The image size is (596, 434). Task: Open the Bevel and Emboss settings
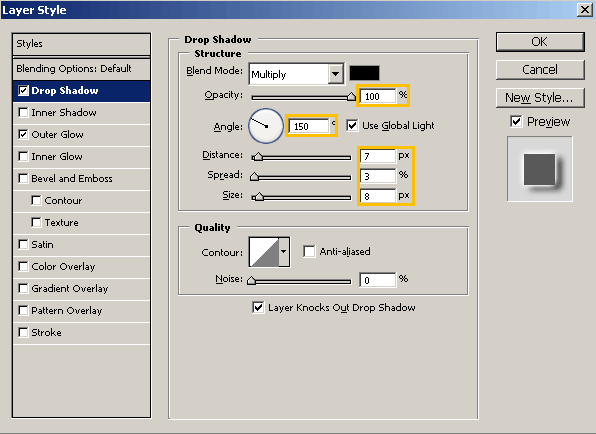[72, 179]
